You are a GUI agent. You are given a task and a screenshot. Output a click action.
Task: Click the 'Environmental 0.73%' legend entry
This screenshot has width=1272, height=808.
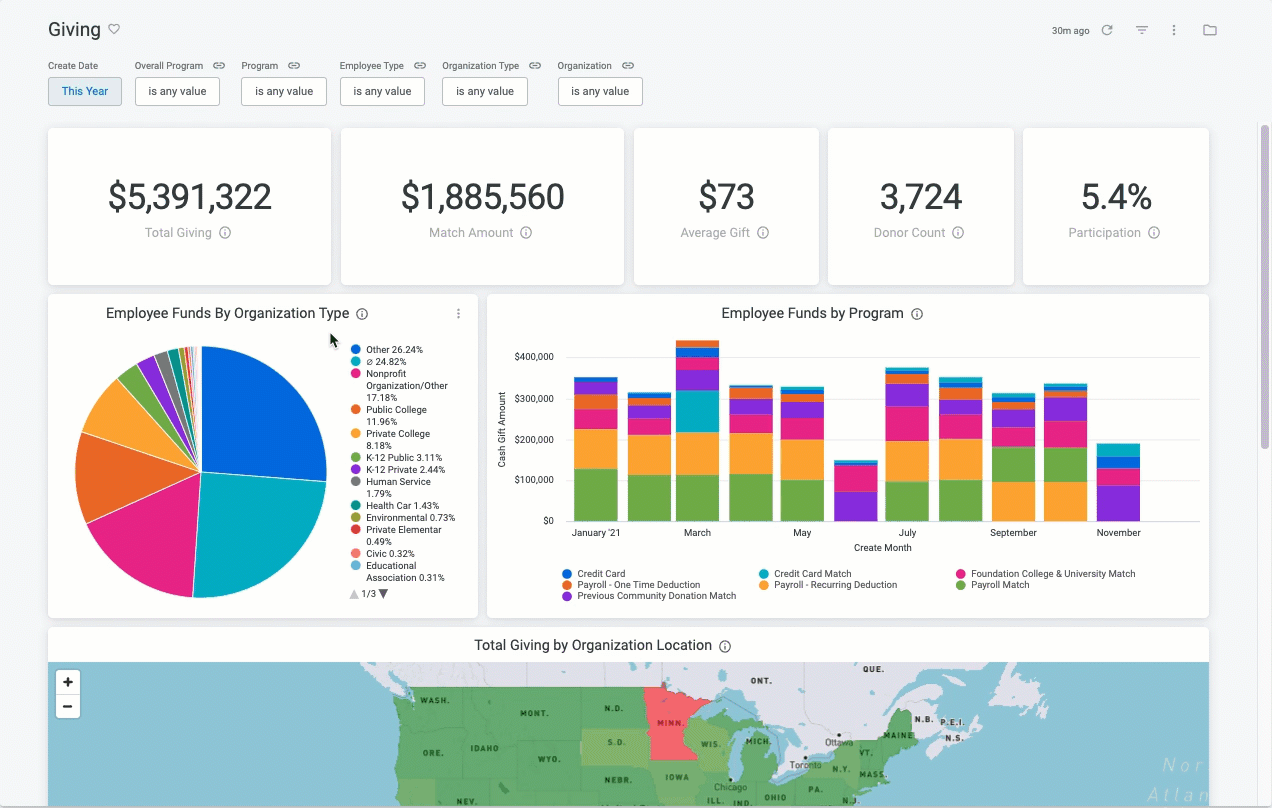coord(402,518)
